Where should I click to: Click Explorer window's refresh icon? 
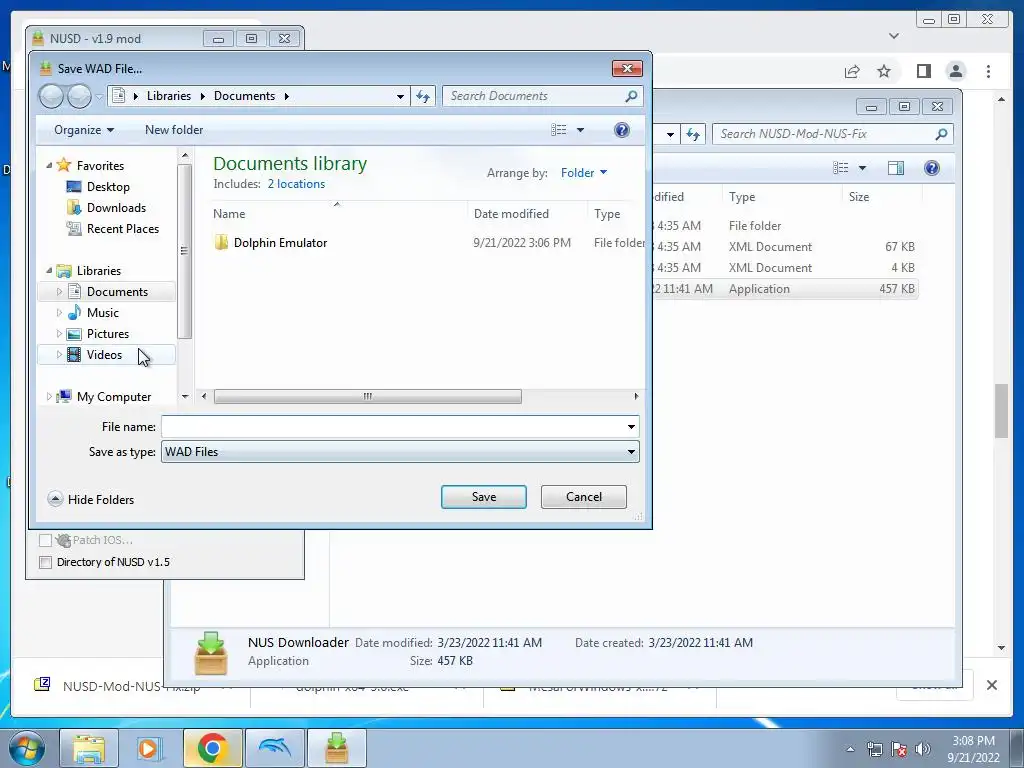692,135
